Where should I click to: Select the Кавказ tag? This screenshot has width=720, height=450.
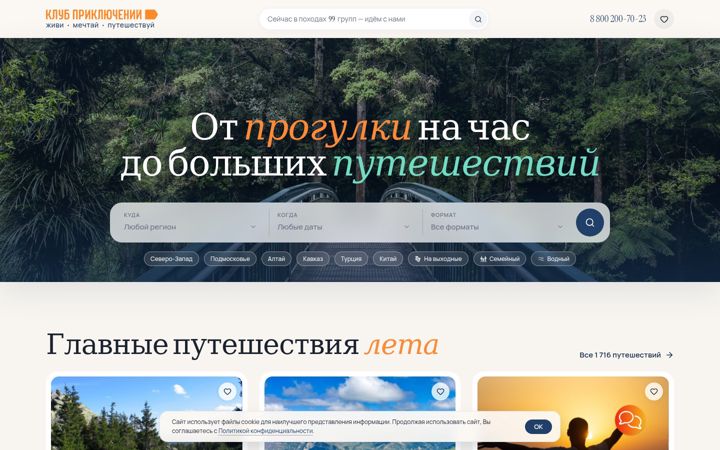[313, 259]
